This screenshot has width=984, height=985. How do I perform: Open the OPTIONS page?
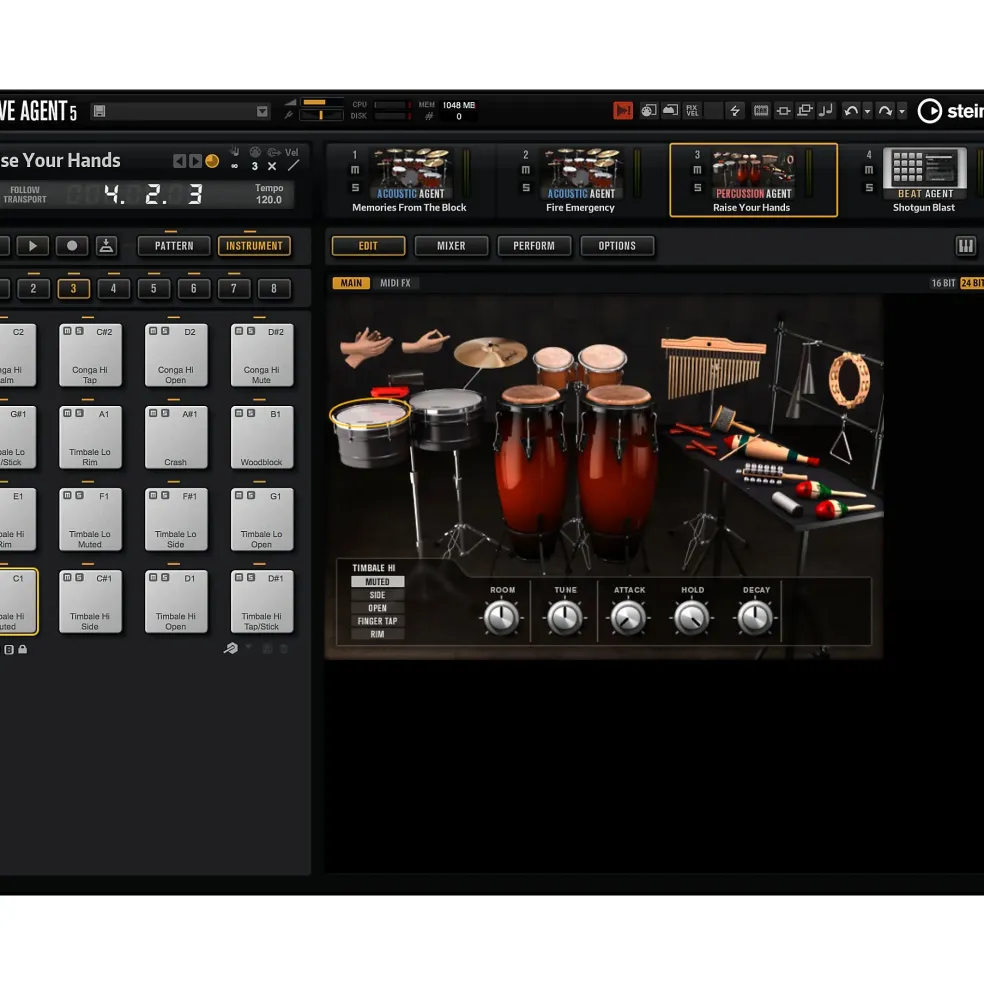[617, 246]
